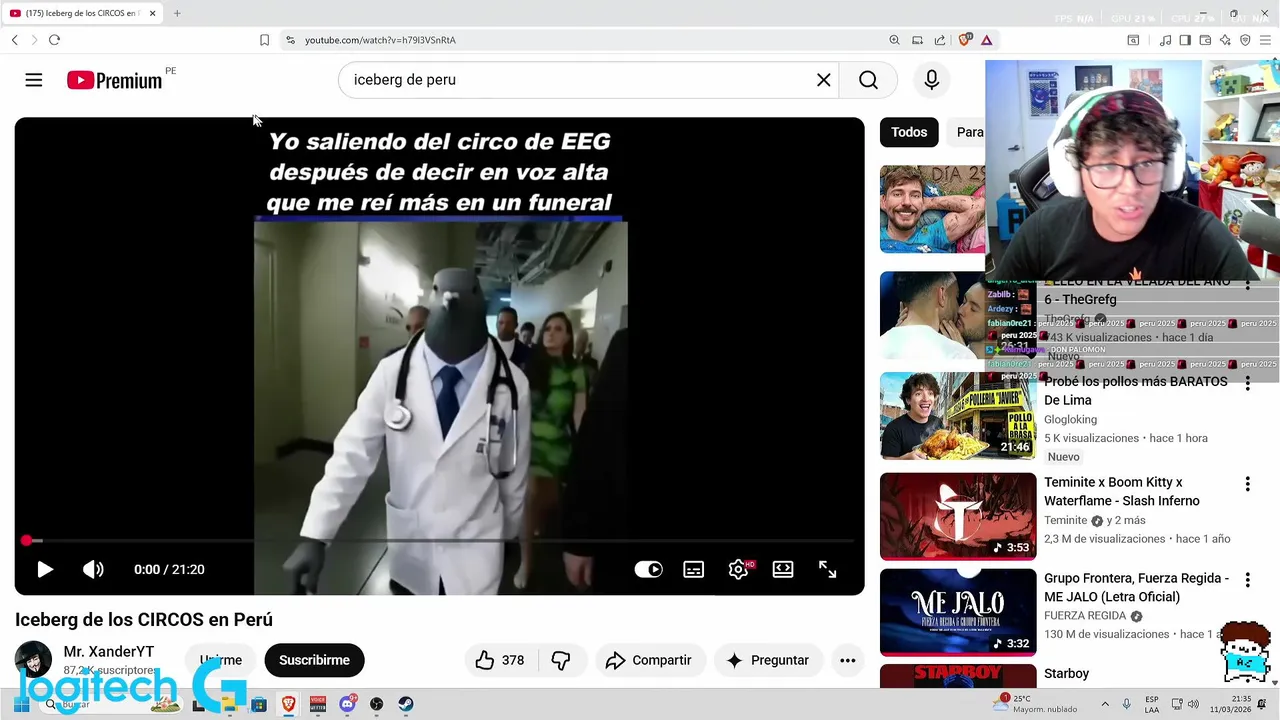The image size is (1280, 720).
Task: Open the Slash Inferno video thumbnail
Action: pos(958,516)
